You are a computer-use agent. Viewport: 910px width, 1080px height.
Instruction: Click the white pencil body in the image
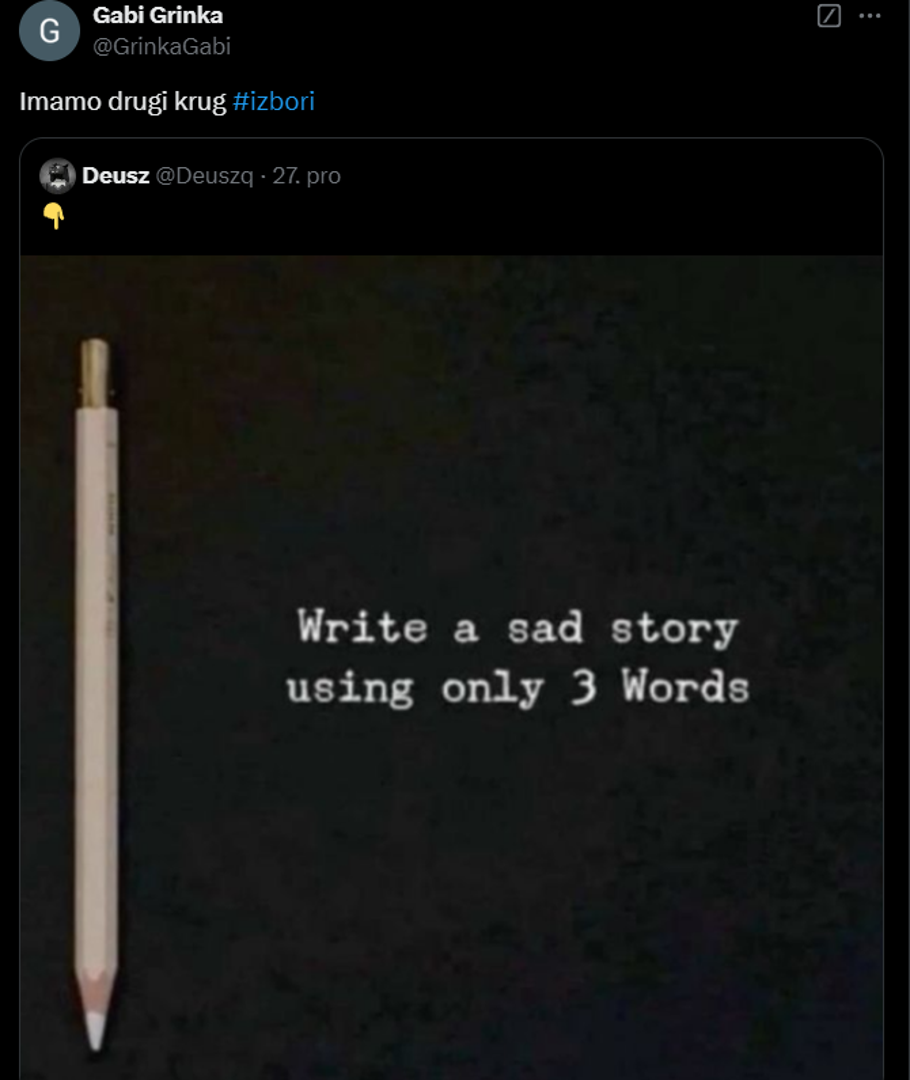point(96,680)
